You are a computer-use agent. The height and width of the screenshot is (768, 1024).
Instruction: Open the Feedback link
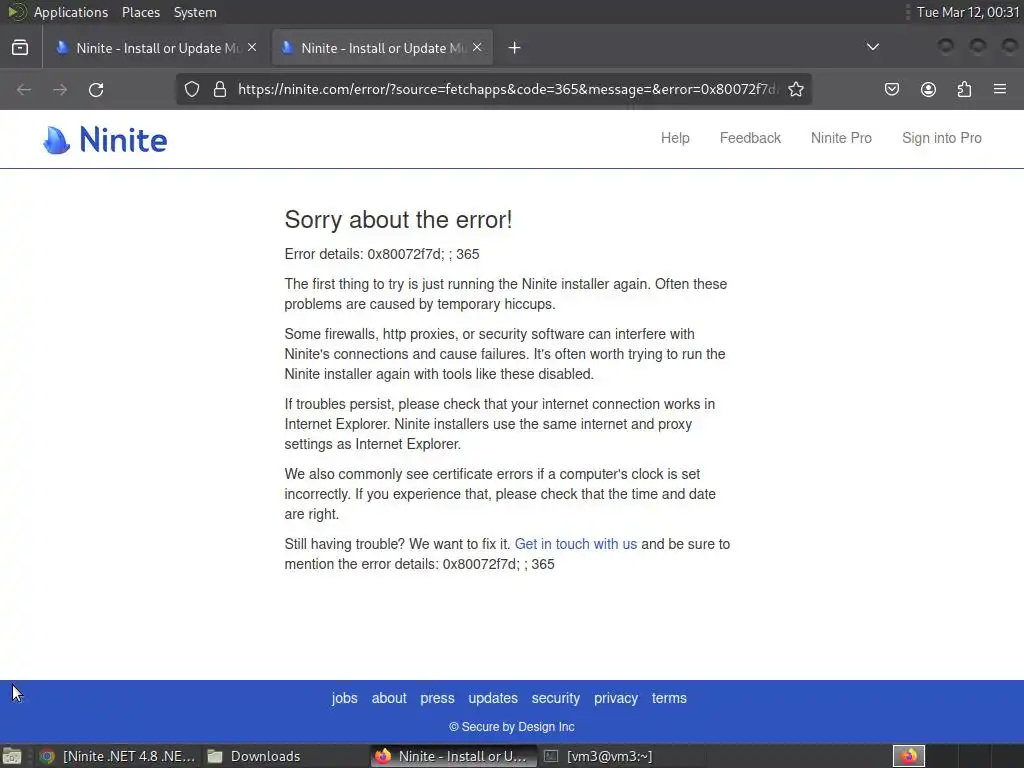(750, 138)
